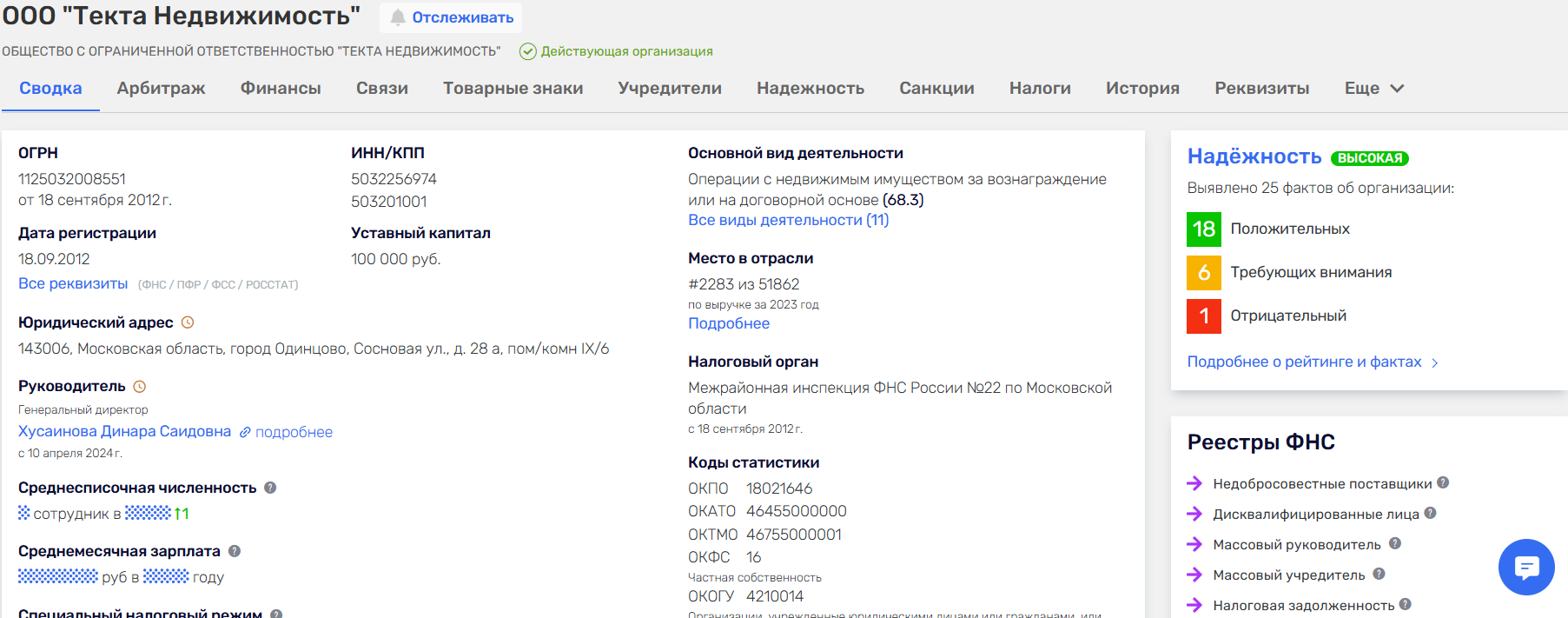This screenshot has width=1568, height=618.
Task: Click the bell icon next to Отслеживать
Action: point(398,17)
